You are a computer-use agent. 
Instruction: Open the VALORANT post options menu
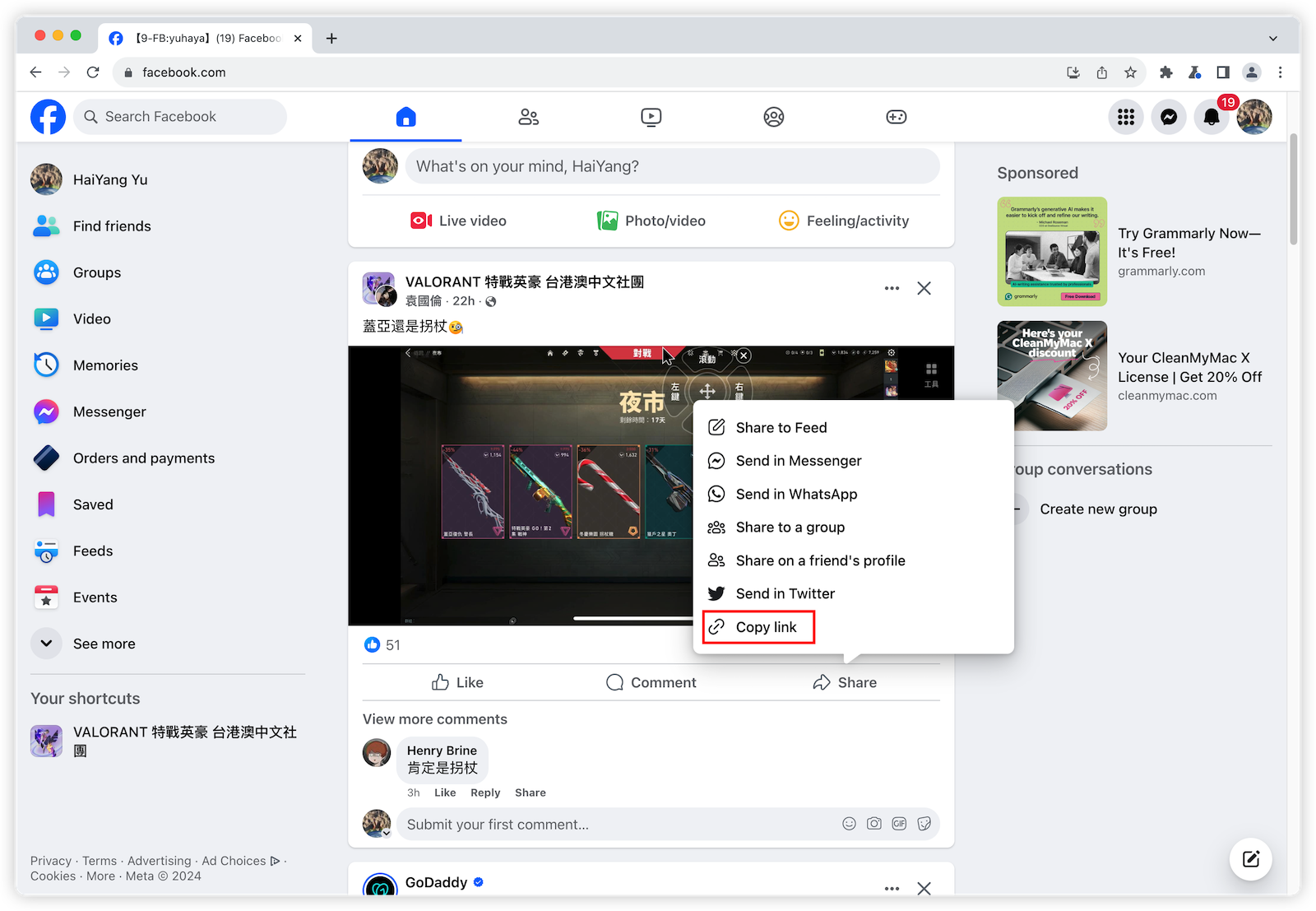(x=892, y=288)
